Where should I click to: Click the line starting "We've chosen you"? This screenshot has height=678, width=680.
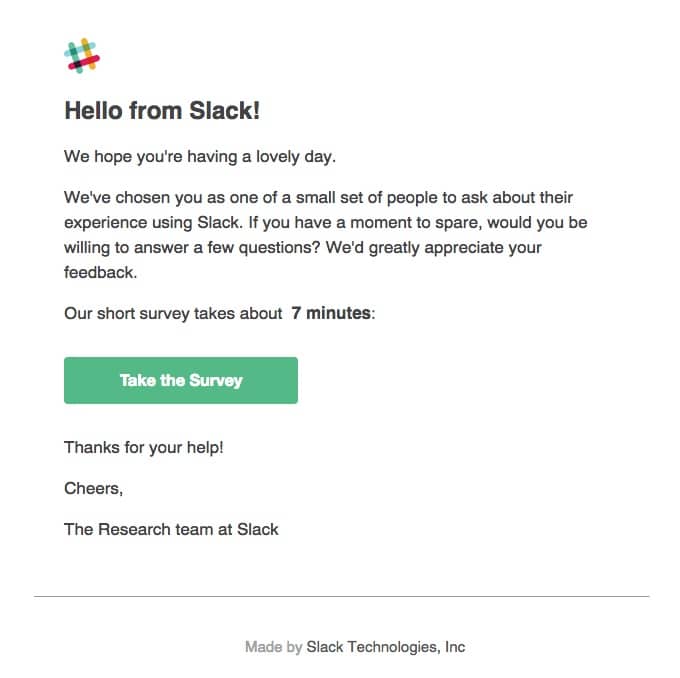pyautogui.click(x=318, y=197)
